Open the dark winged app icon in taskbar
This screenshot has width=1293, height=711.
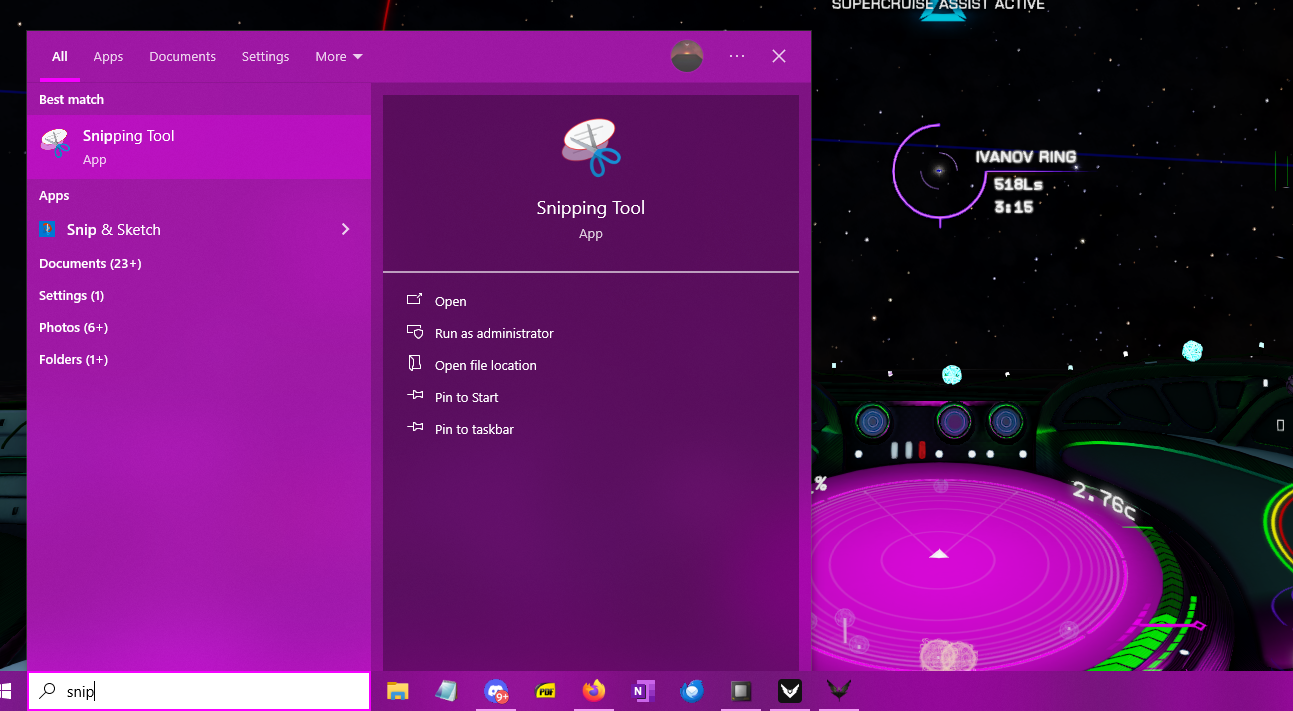839,691
